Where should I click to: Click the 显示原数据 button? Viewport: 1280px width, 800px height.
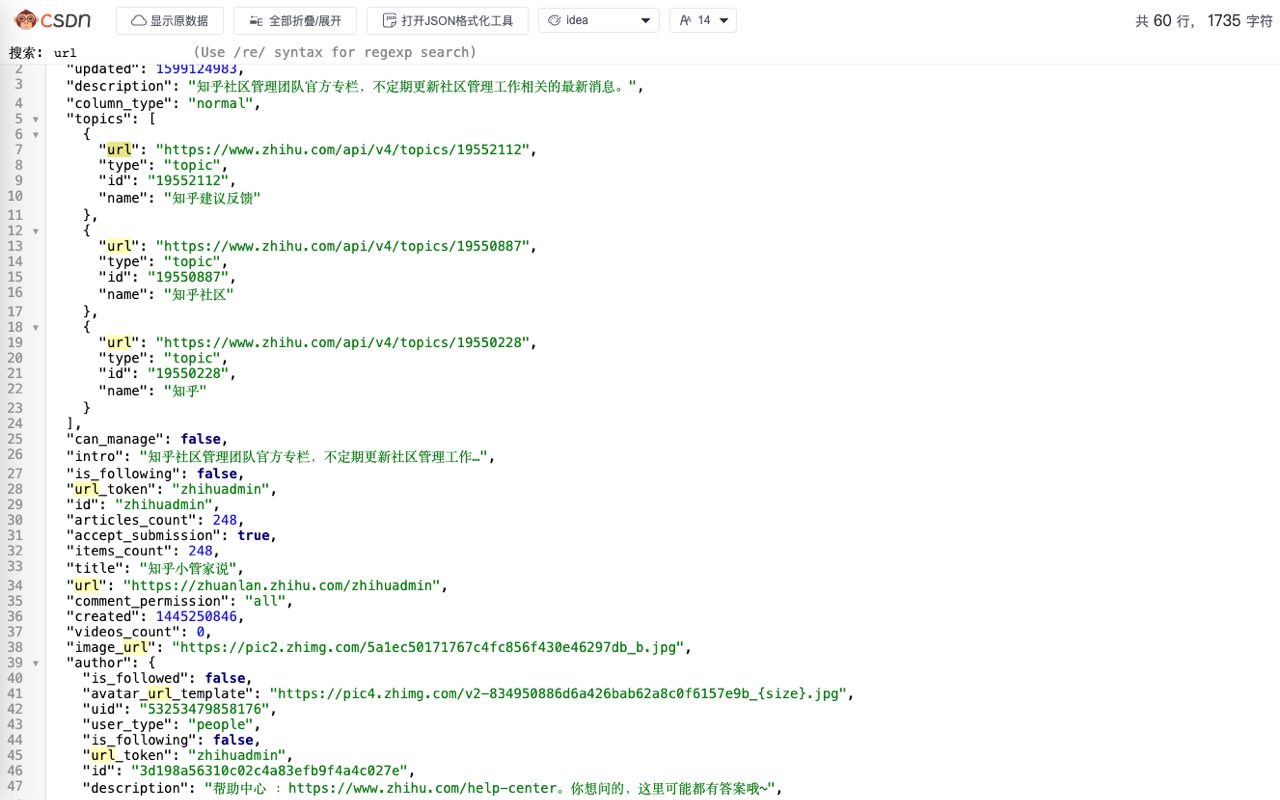click(170, 20)
